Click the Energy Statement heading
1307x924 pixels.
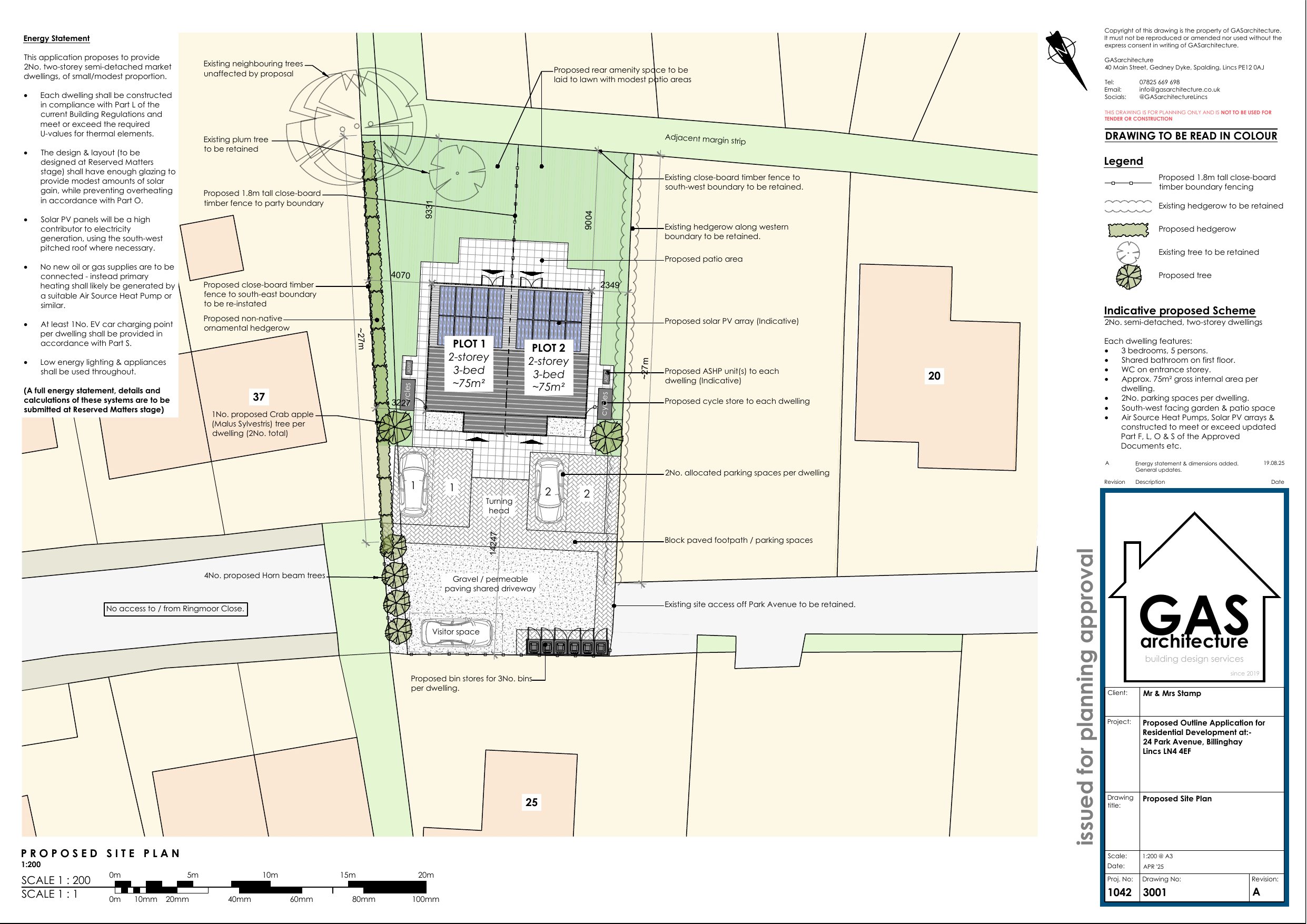(x=56, y=39)
